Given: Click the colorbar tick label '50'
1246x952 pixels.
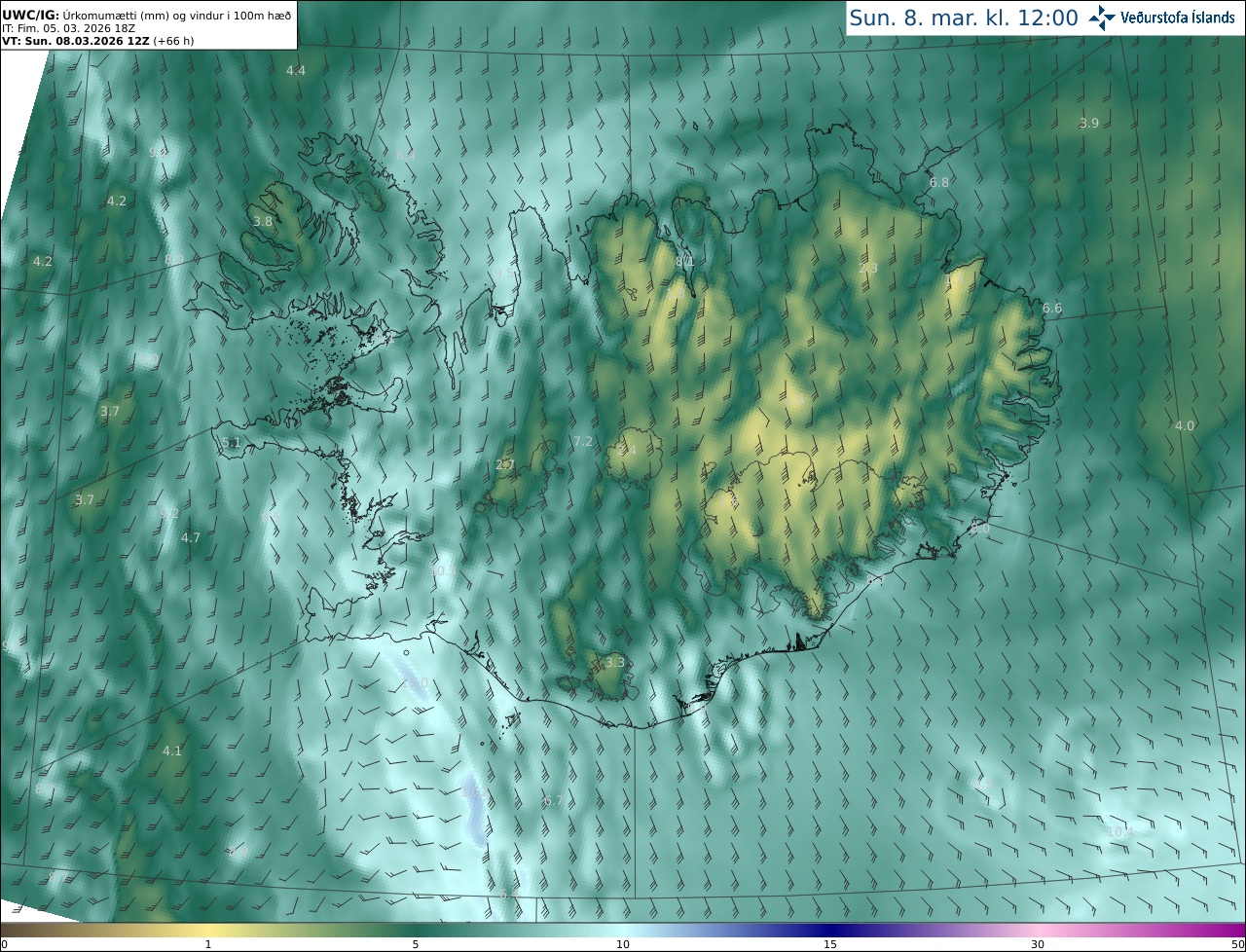Looking at the screenshot, I should point(1238,945).
